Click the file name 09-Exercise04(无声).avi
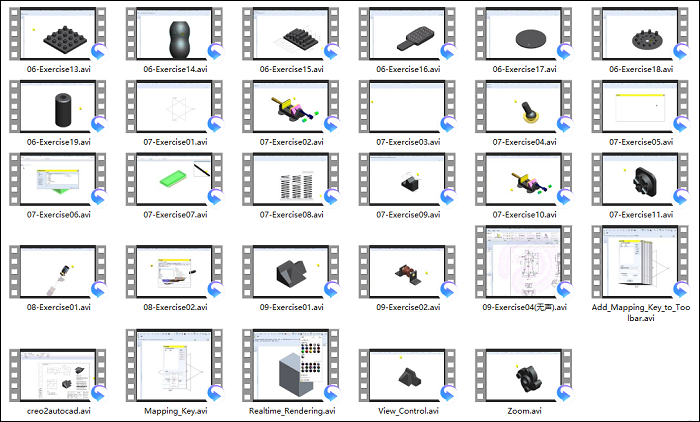 [x=525, y=307]
